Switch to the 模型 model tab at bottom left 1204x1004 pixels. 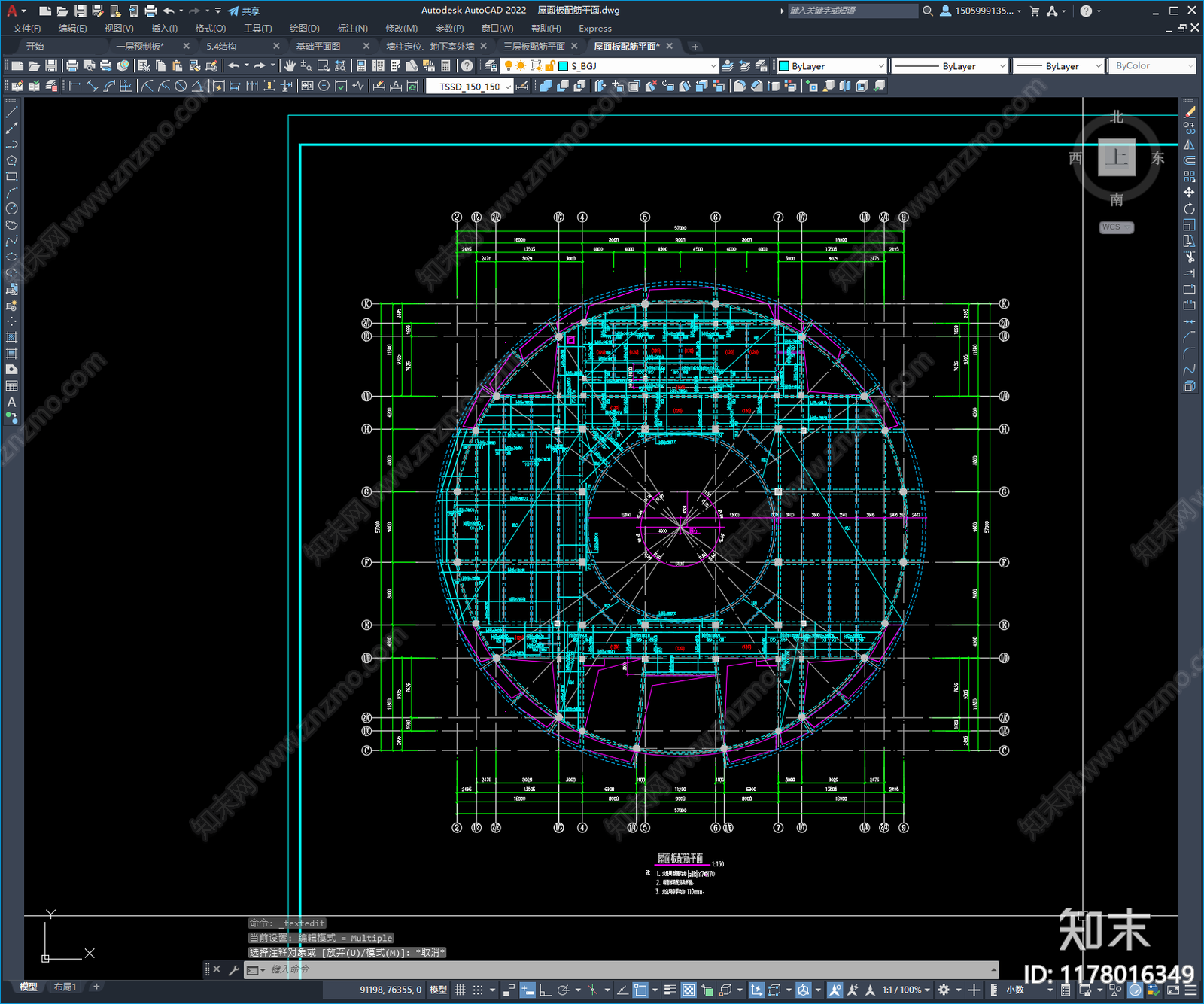pyautogui.click(x=29, y=987)
